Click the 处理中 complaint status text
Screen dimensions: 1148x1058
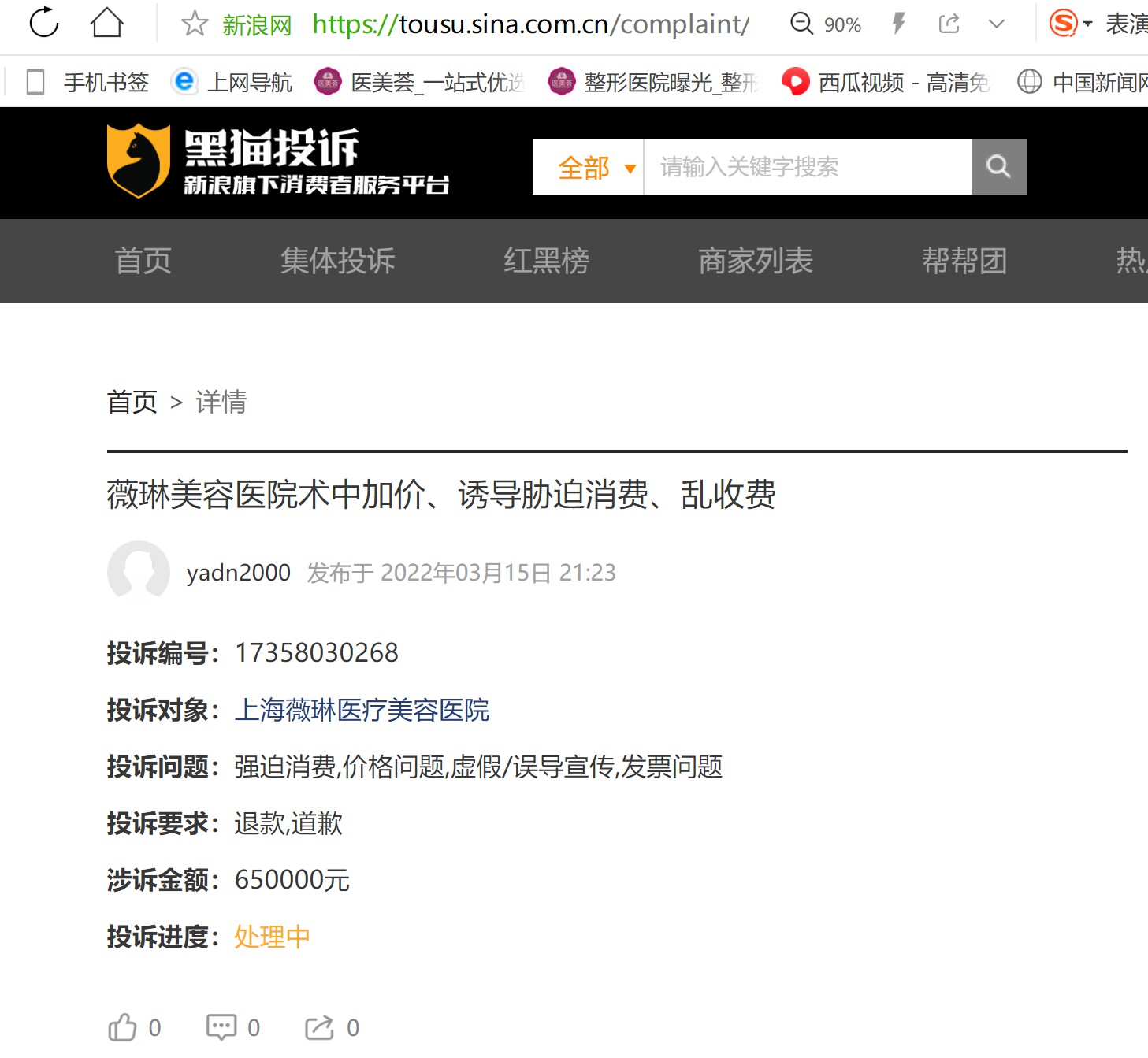pyautogui.click(x=272, y=937)
